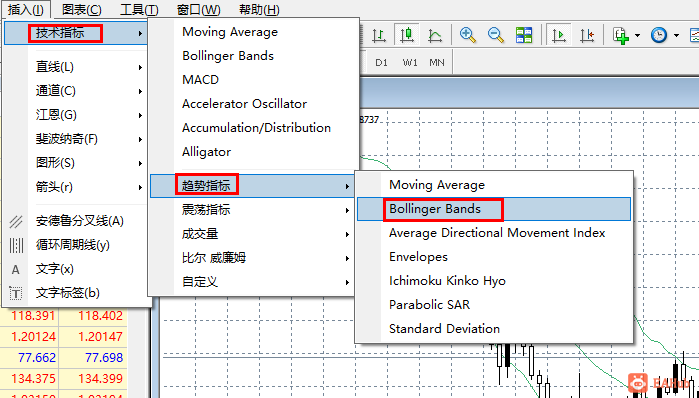Screen dimensions: 699x398
Task: Select the line chart icon
Action: tap(435, 34)
